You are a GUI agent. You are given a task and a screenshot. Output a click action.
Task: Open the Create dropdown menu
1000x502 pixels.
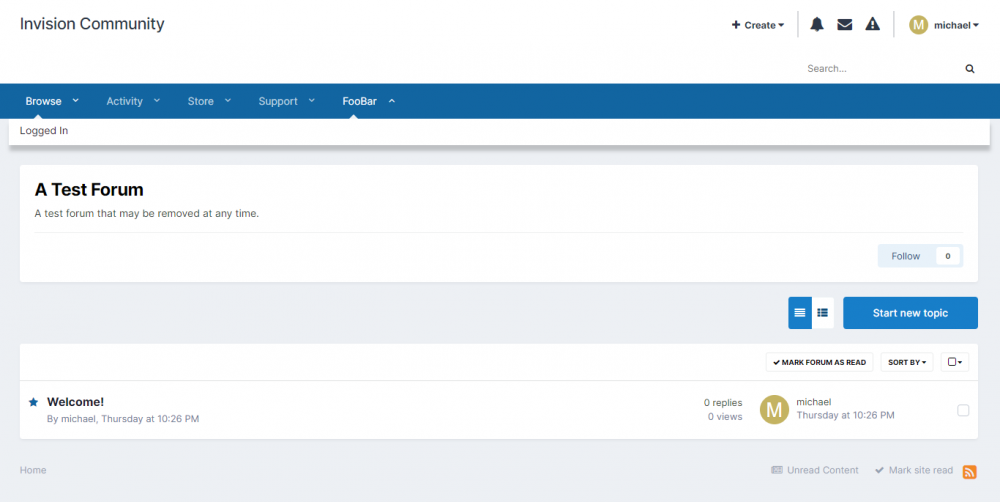tap(758, 25)
